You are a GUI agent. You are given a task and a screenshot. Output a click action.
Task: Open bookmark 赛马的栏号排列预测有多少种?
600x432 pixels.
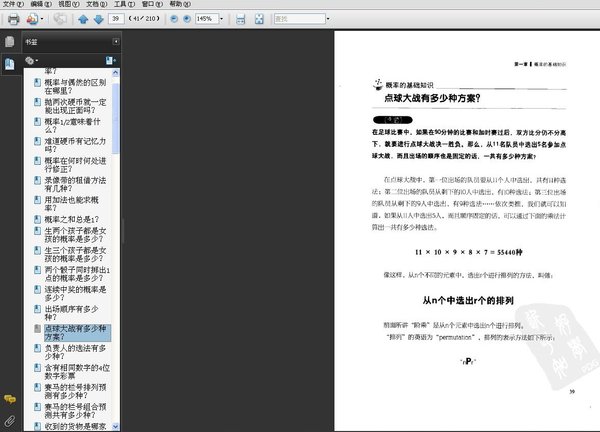[x=75, y=391]
